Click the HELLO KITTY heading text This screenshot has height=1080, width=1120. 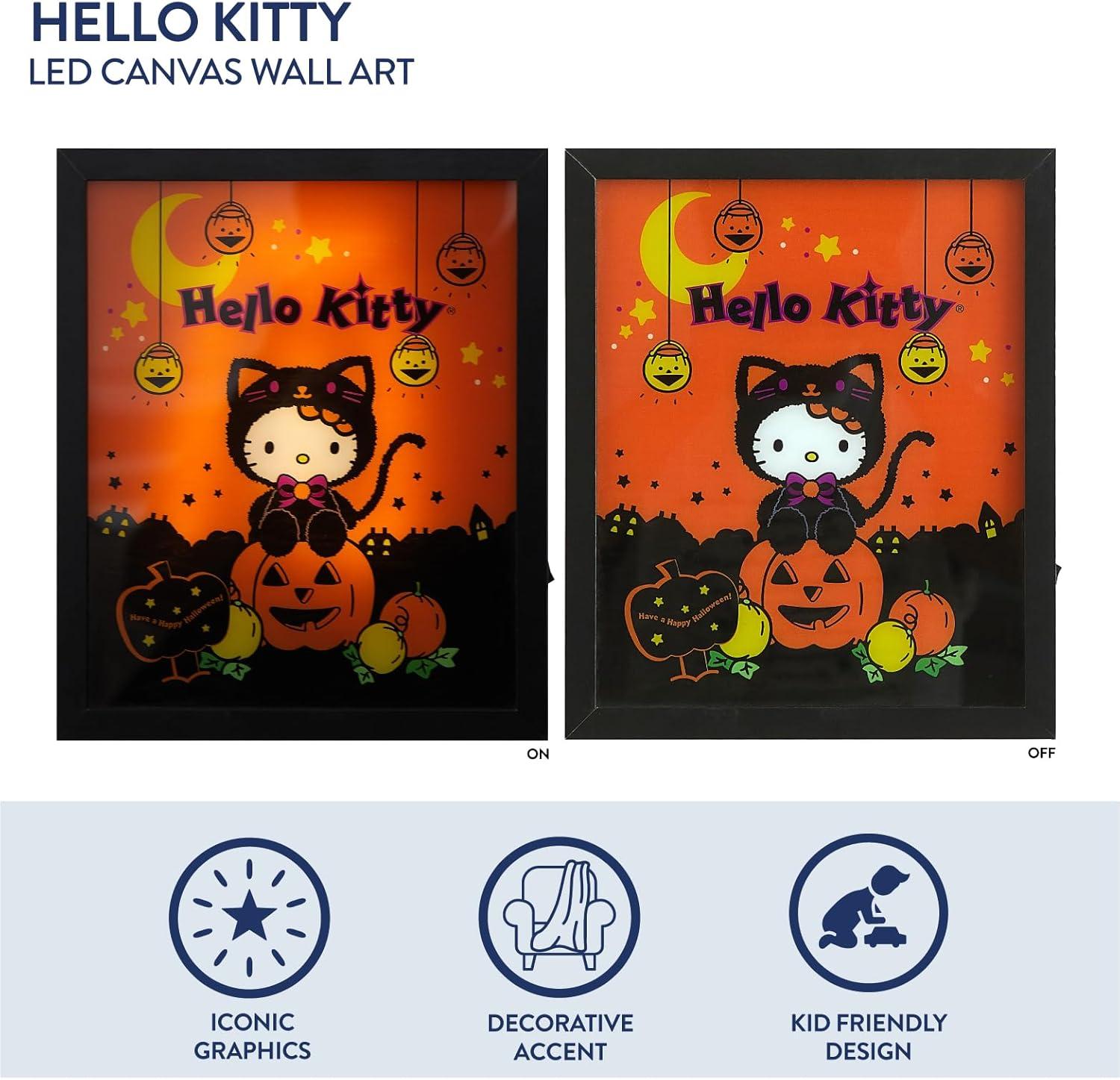[190, 22]
